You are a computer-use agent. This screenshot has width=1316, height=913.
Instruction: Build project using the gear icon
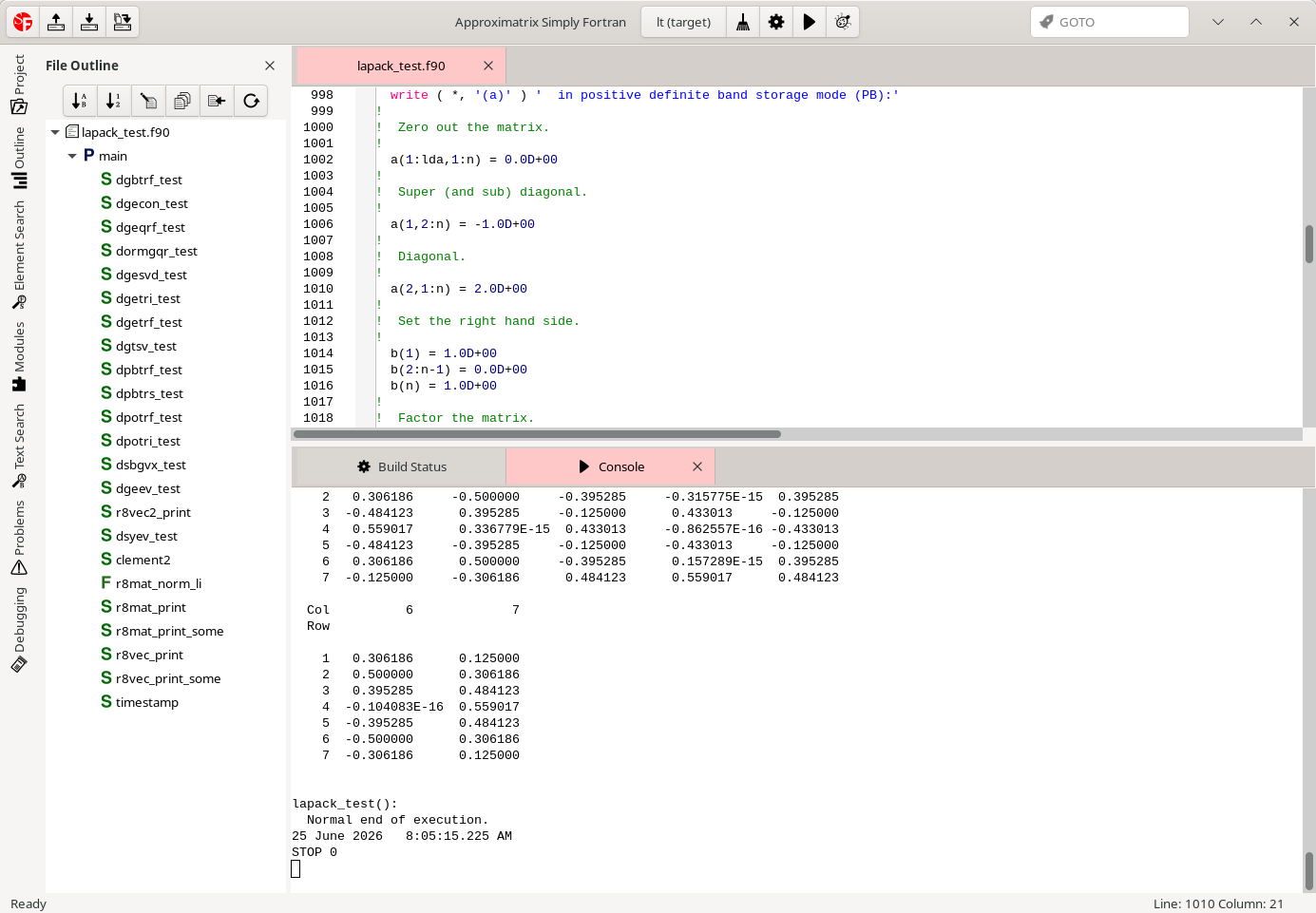[x=776, y=22]
